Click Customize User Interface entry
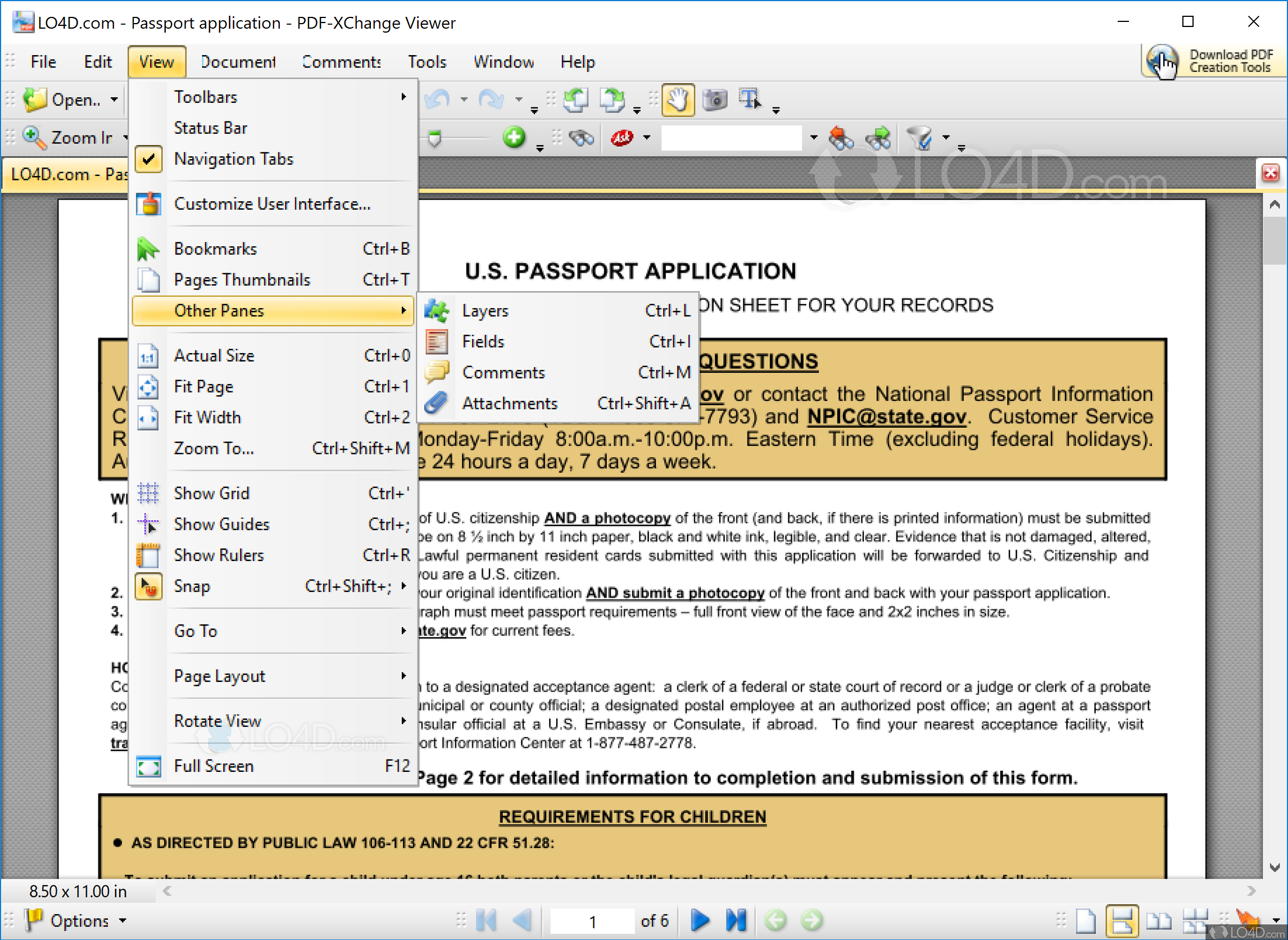The height and width of the screenshot is (940, 1288). click(x=272, y=204)
